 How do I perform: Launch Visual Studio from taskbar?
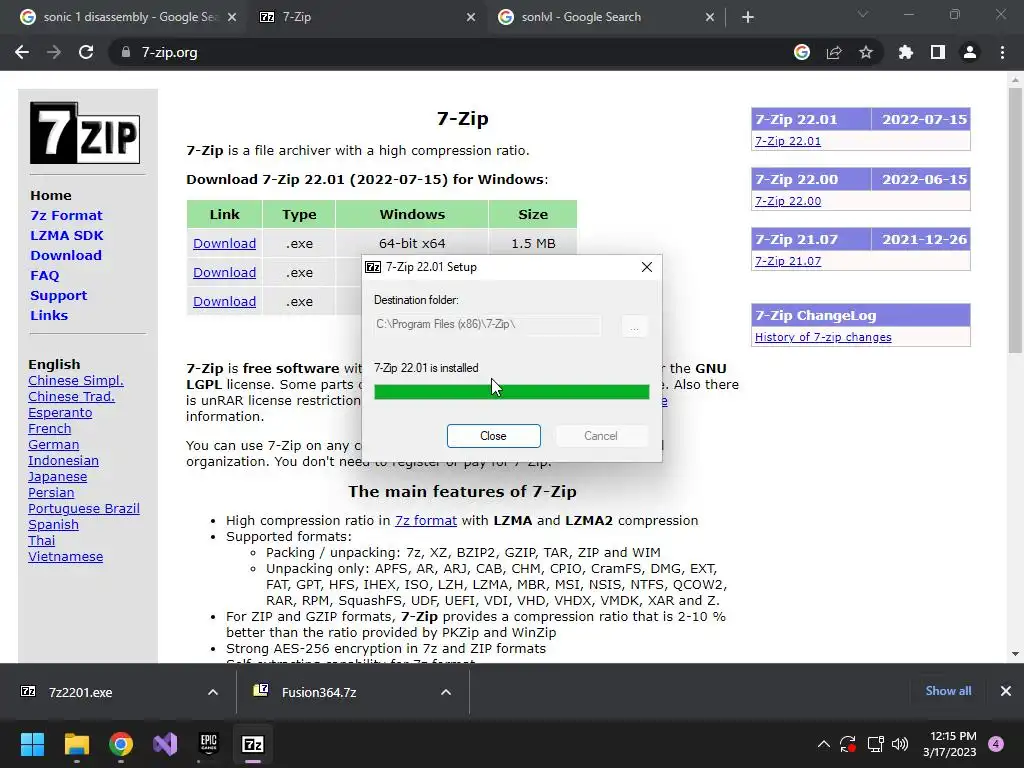click(x=165, y=744)
